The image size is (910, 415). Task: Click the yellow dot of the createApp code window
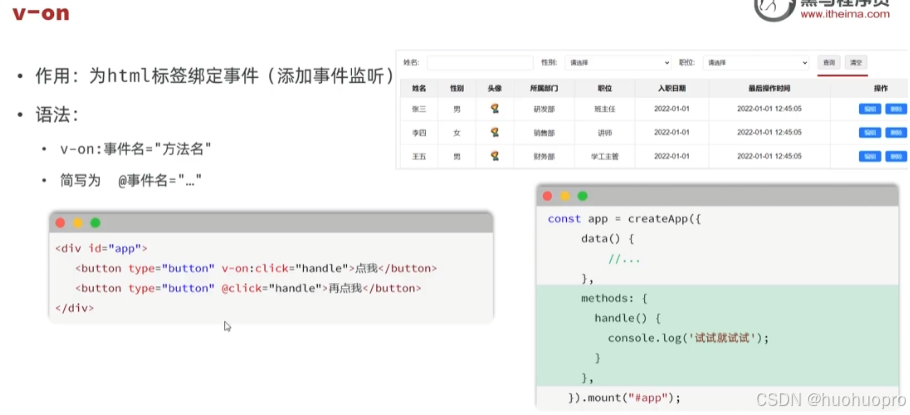[x=565, y=196]
